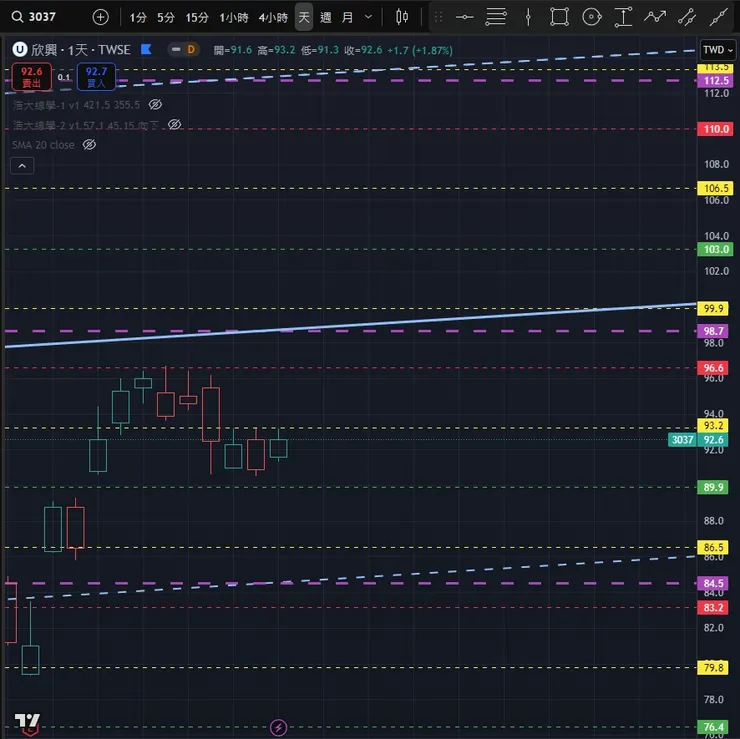740x739 pixels.
Task: Click the 浩大線學-2 indicator name
Action: 39,125
